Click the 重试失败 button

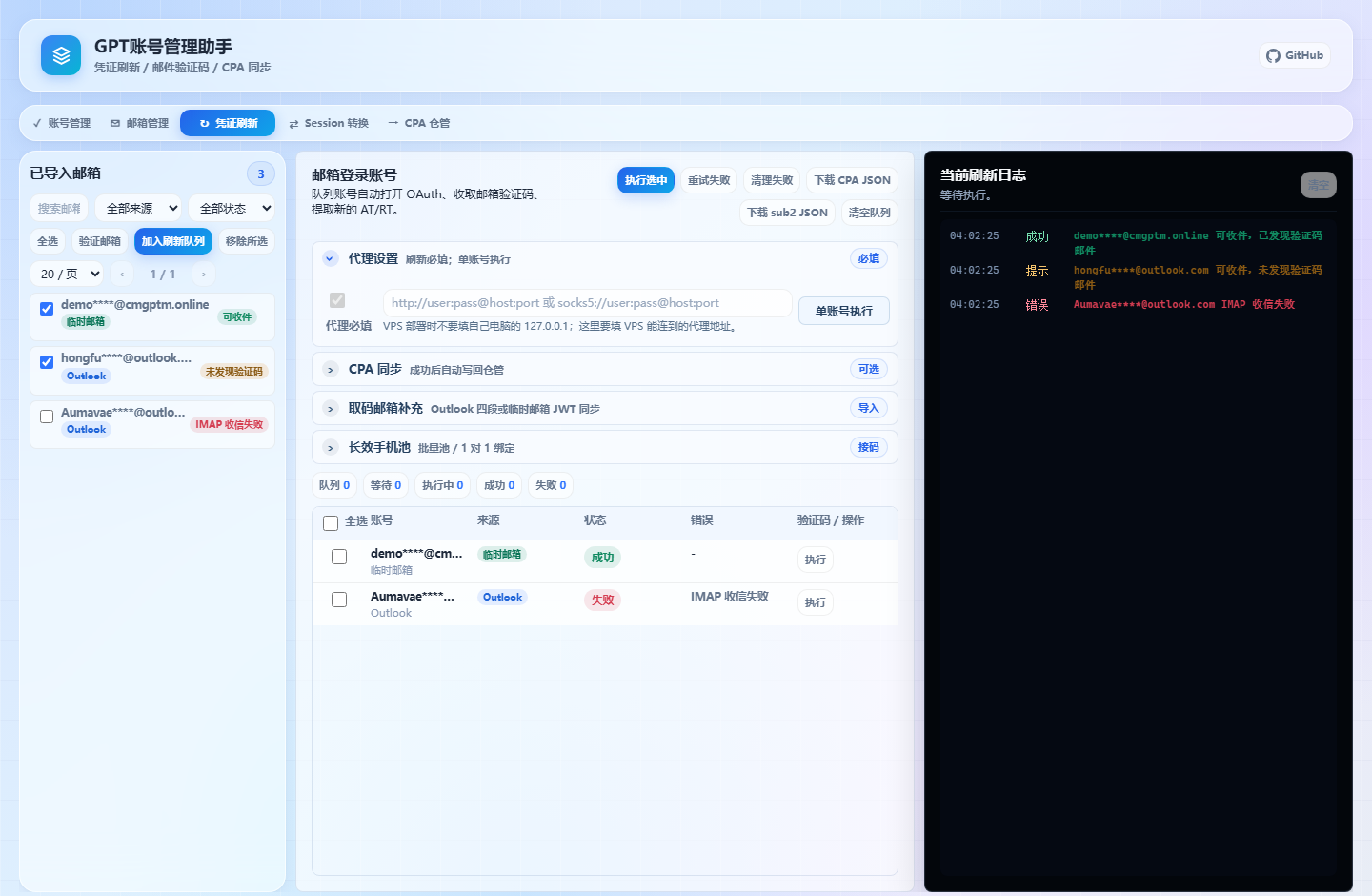pyautogui.click(x=709, y=180)
